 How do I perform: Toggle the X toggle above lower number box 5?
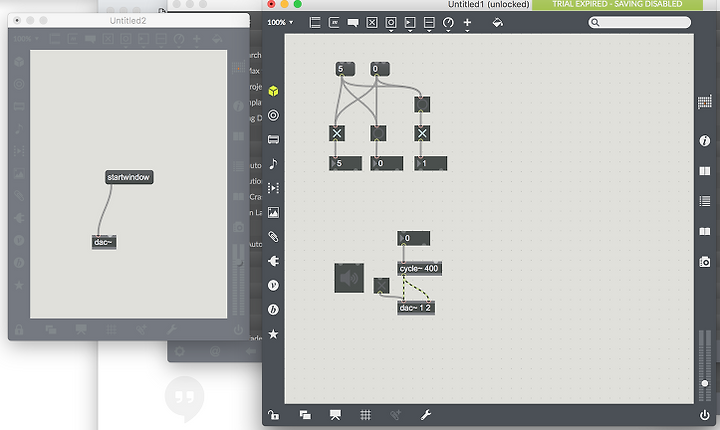pos(337,133)
